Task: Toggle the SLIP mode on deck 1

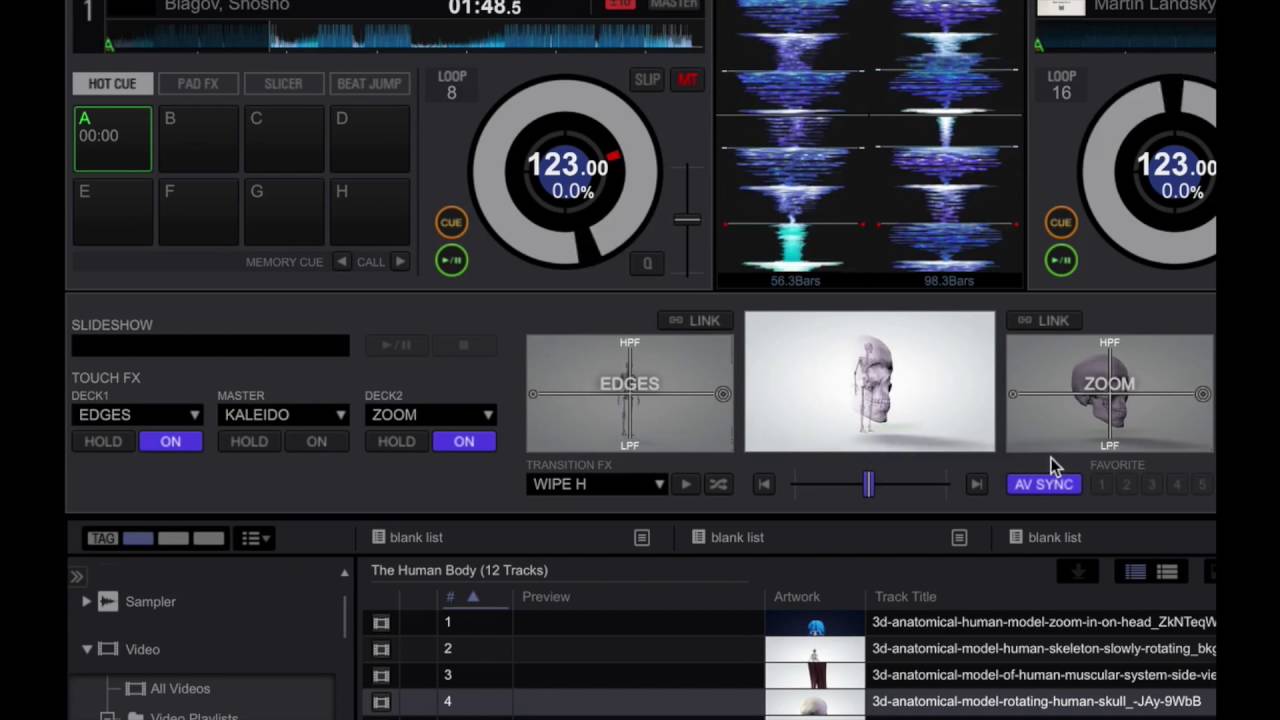Action: pos(647,80)
